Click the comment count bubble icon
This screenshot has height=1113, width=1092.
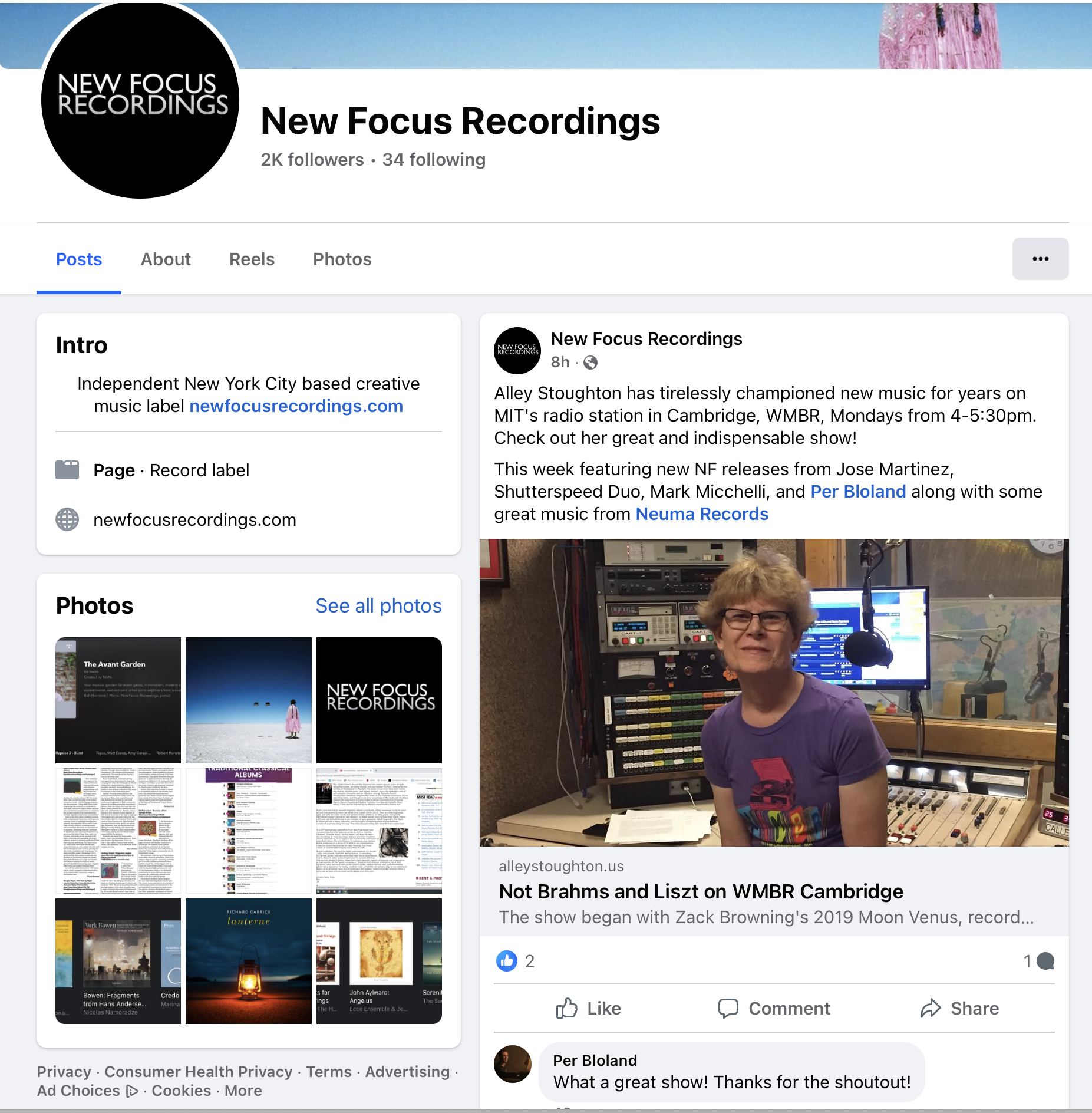click(x=1045, y=961)
